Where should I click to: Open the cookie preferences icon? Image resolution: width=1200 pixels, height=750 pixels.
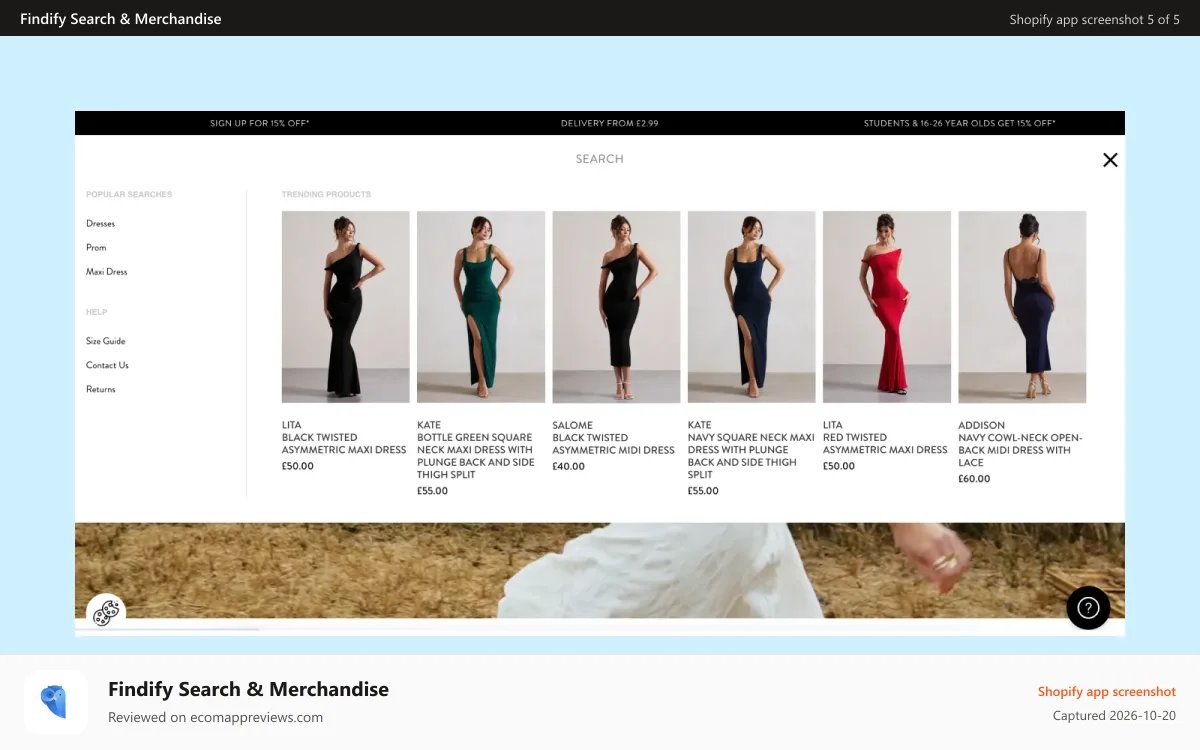coord(106,612)
